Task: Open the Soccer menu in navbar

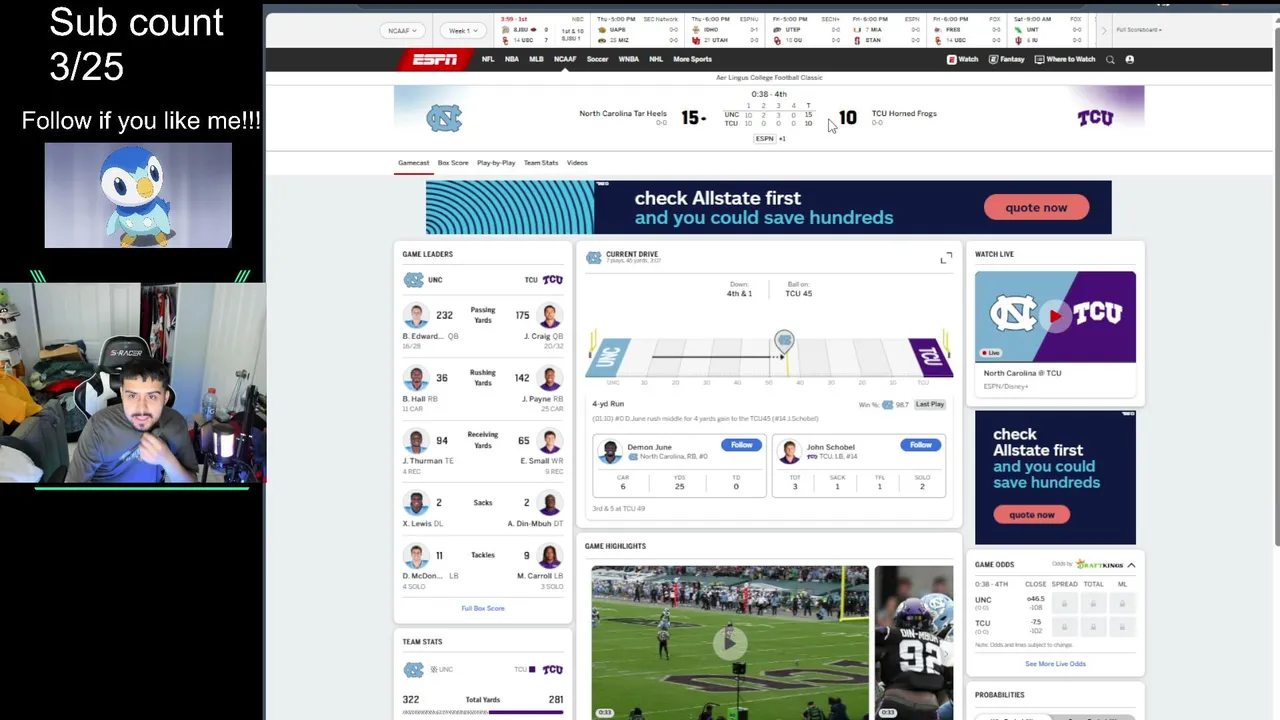Action: [597, 59]
